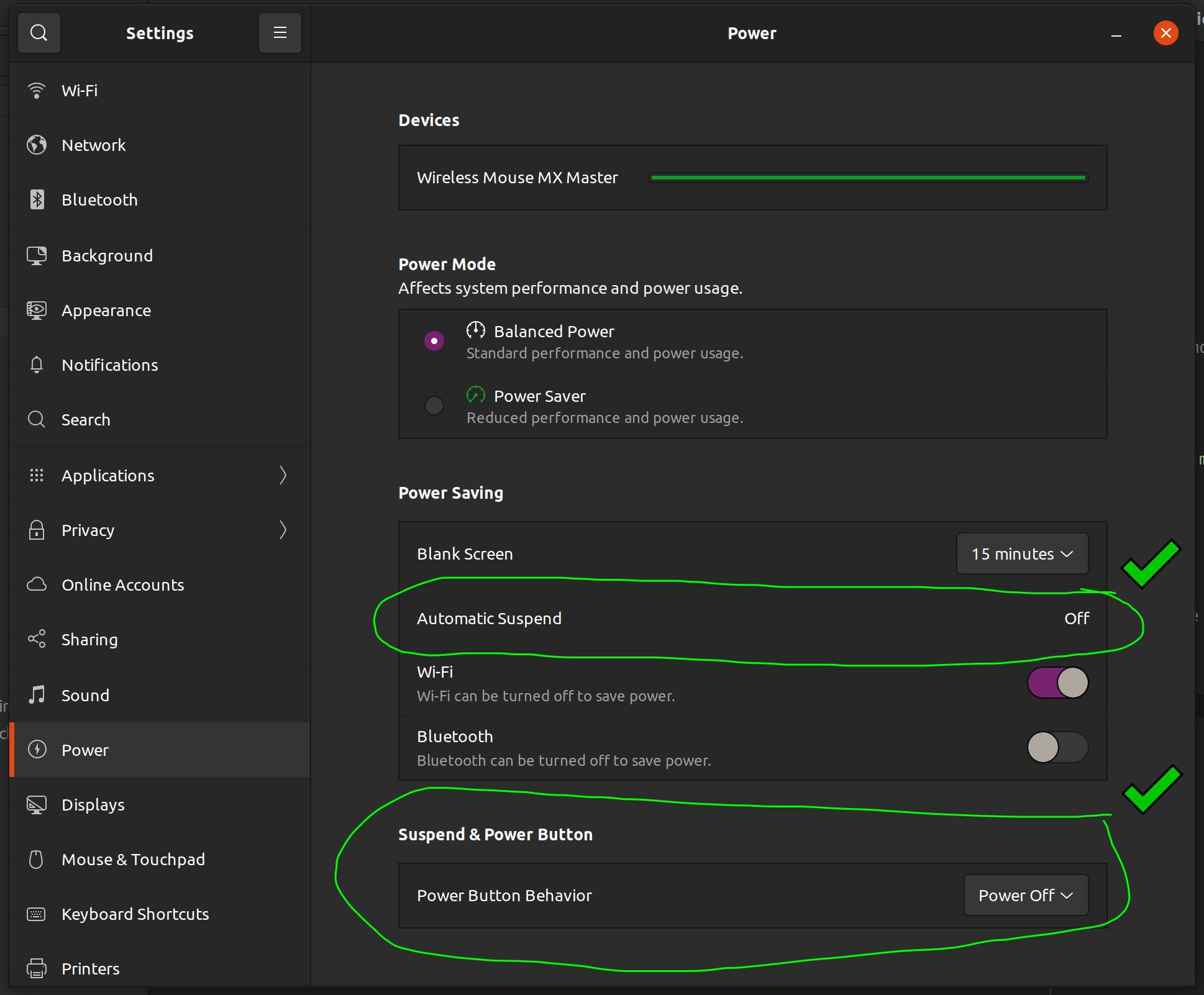
Task: Click the Notifications bell icon
Action: pyautogui.click(x=37, y=365)
